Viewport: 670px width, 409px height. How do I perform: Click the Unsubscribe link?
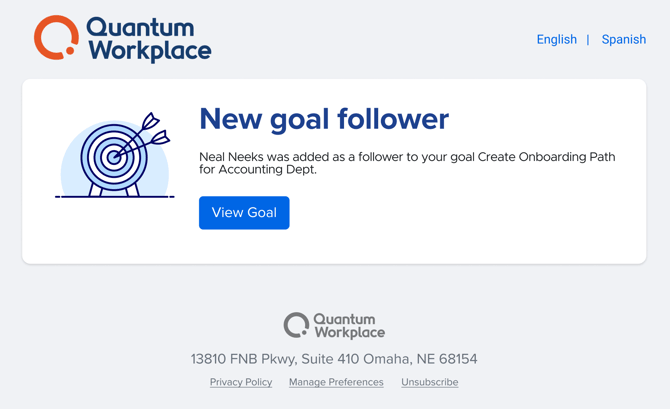pos(430,382)
